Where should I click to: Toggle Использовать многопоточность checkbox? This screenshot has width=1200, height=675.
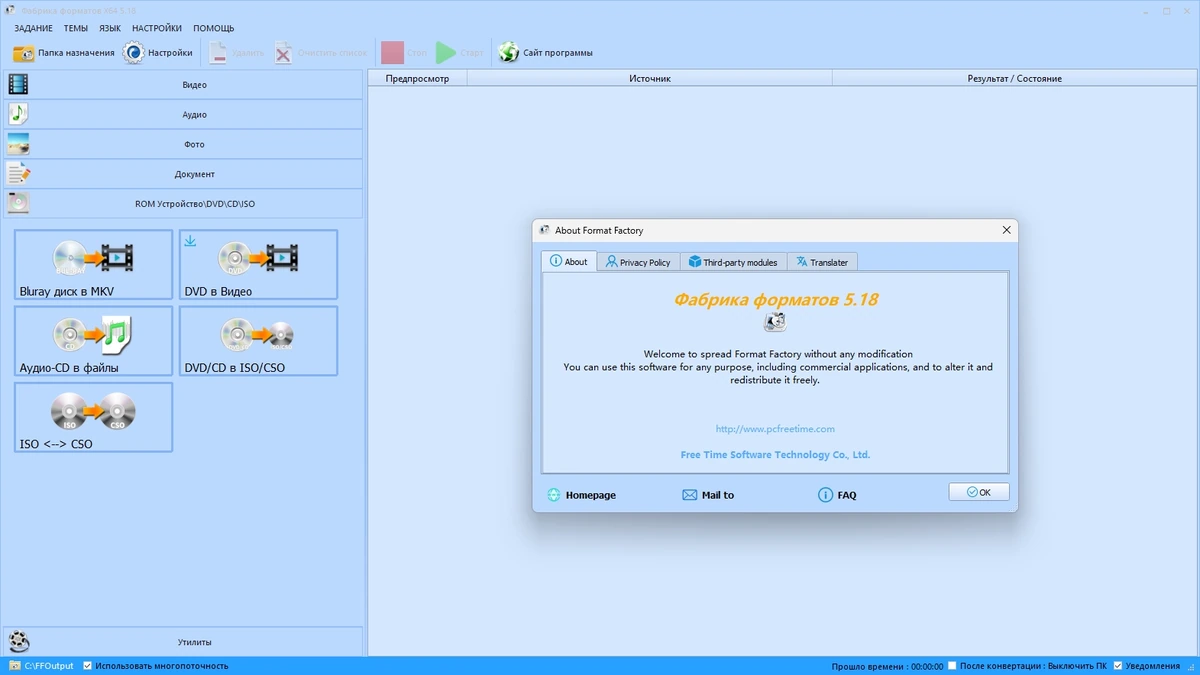88,666
